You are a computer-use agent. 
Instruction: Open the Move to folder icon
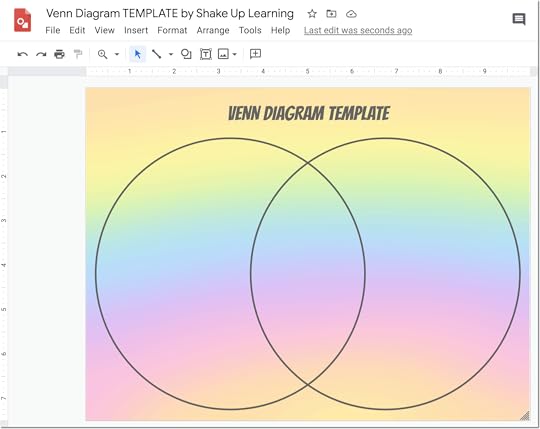tap(331, 14)
